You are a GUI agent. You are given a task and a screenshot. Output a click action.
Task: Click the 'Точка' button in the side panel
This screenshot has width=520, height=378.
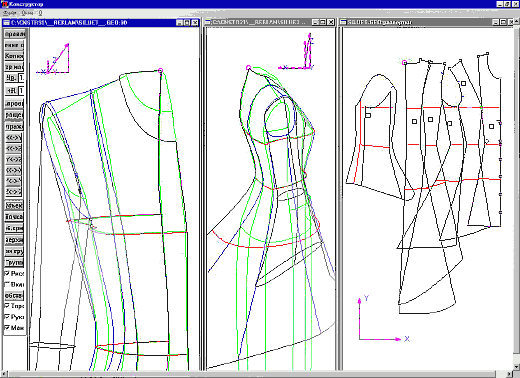[14, 217]
